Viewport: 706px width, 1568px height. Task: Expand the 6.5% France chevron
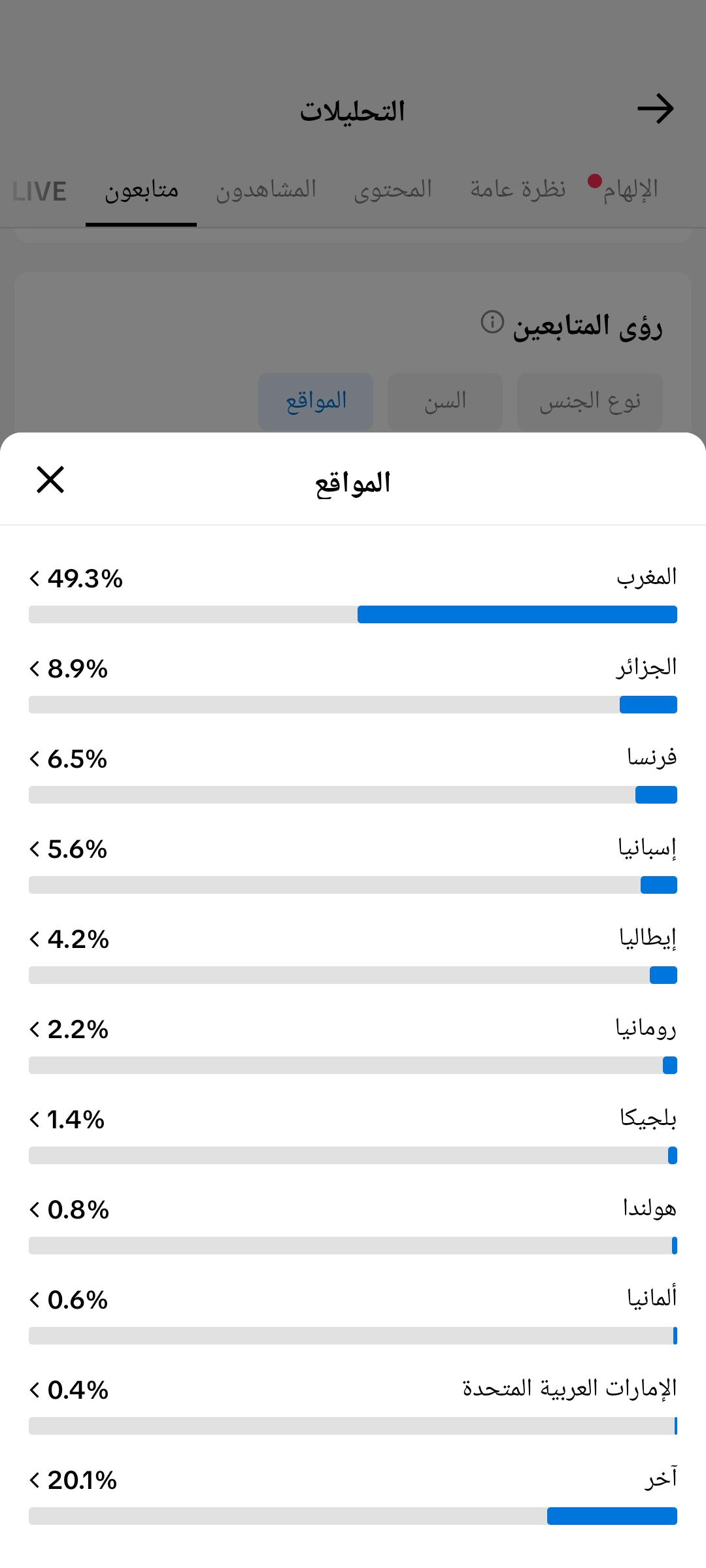35,759
